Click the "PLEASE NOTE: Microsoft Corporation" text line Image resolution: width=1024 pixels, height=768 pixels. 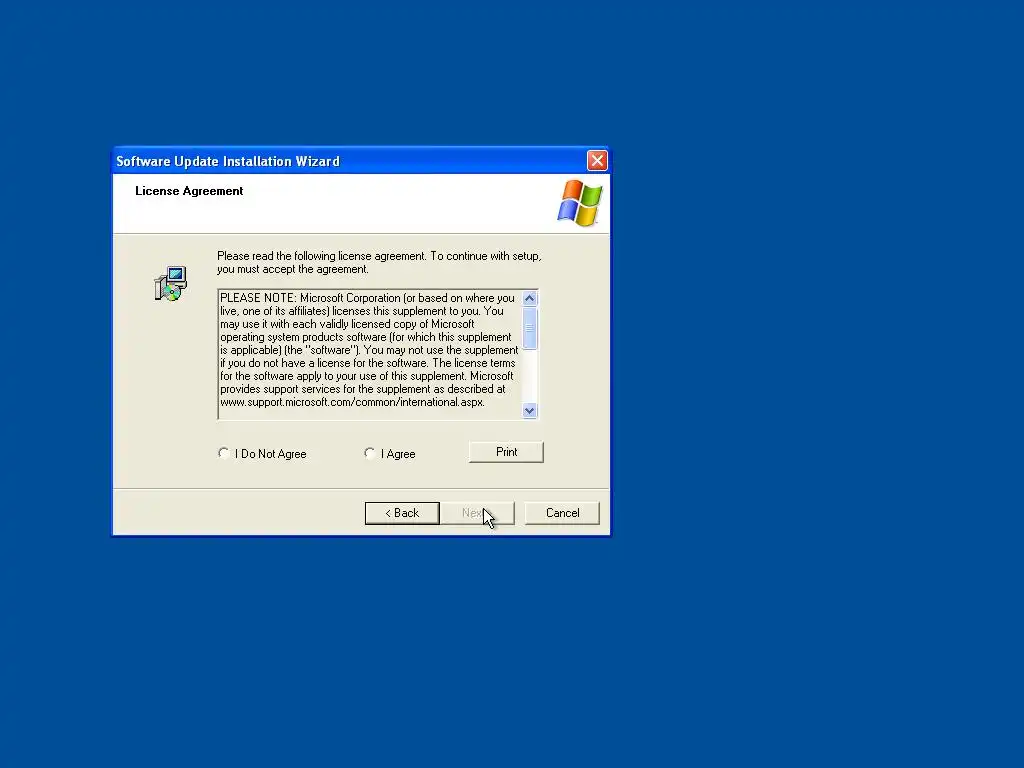coord(367,298)
